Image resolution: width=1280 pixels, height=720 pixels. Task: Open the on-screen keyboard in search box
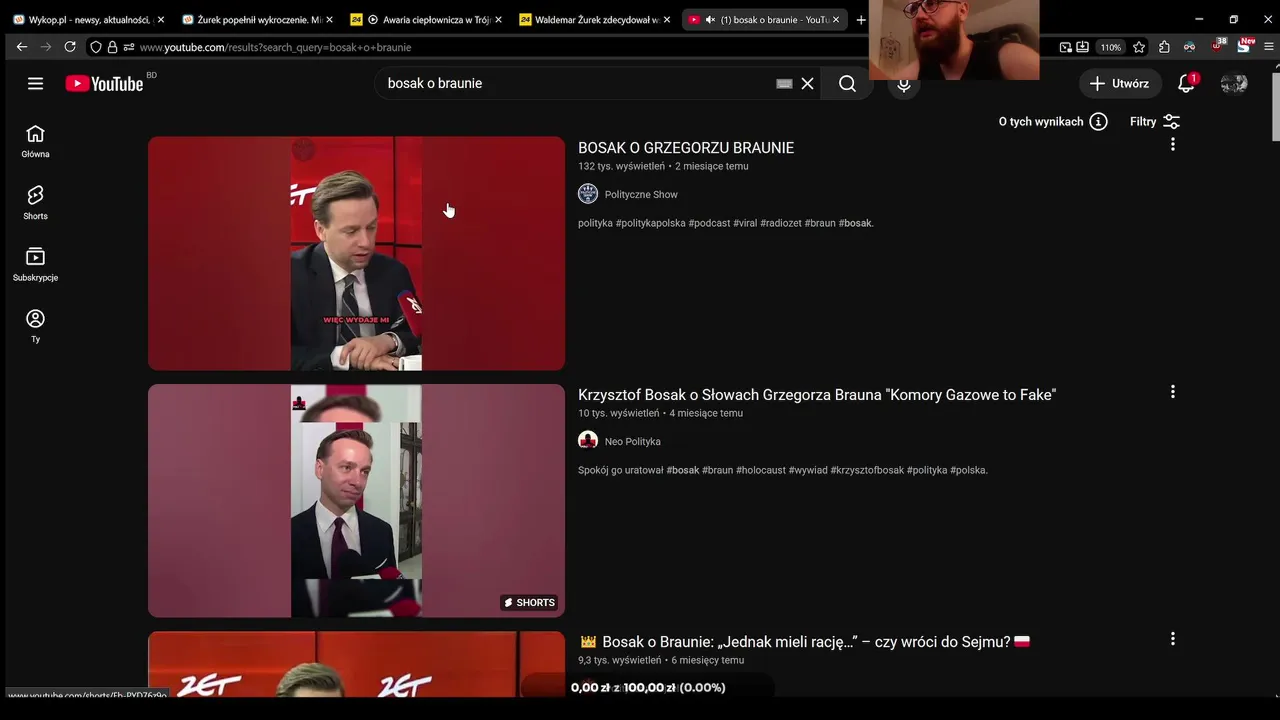[x=784, y=84]
